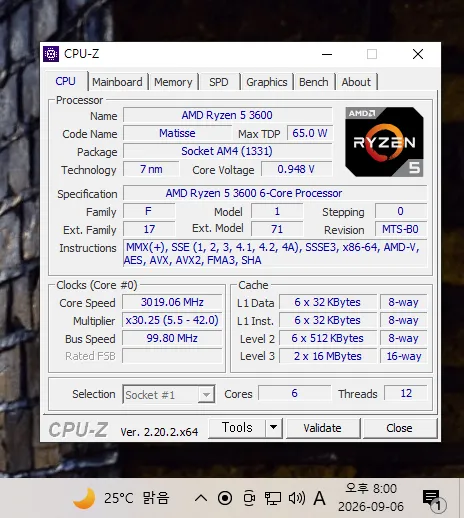Switch input language via the A indicator
This screenshot has width=464, height=518.
320,498
